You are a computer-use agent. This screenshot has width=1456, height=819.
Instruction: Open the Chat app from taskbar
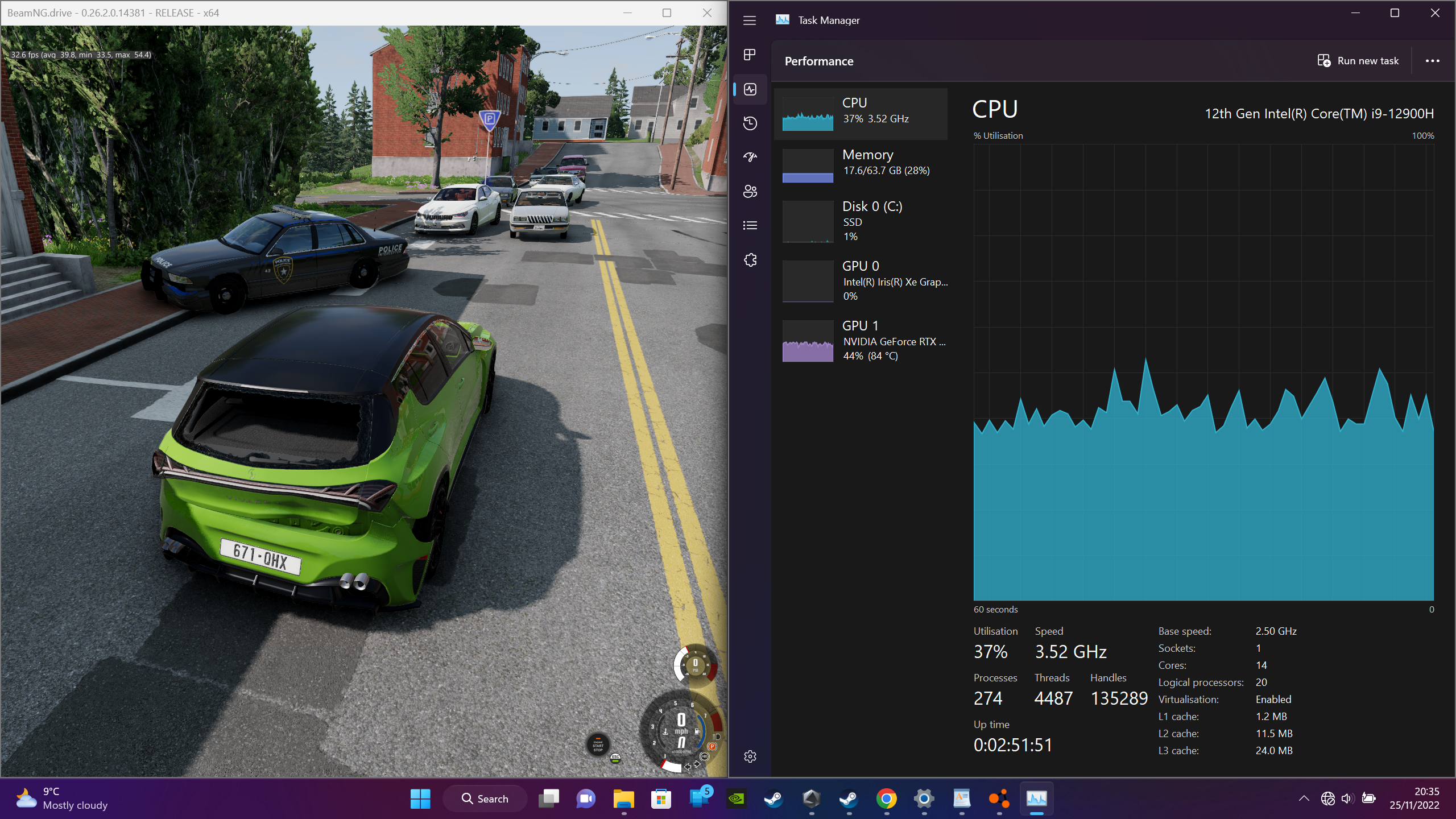click(586, 799)
